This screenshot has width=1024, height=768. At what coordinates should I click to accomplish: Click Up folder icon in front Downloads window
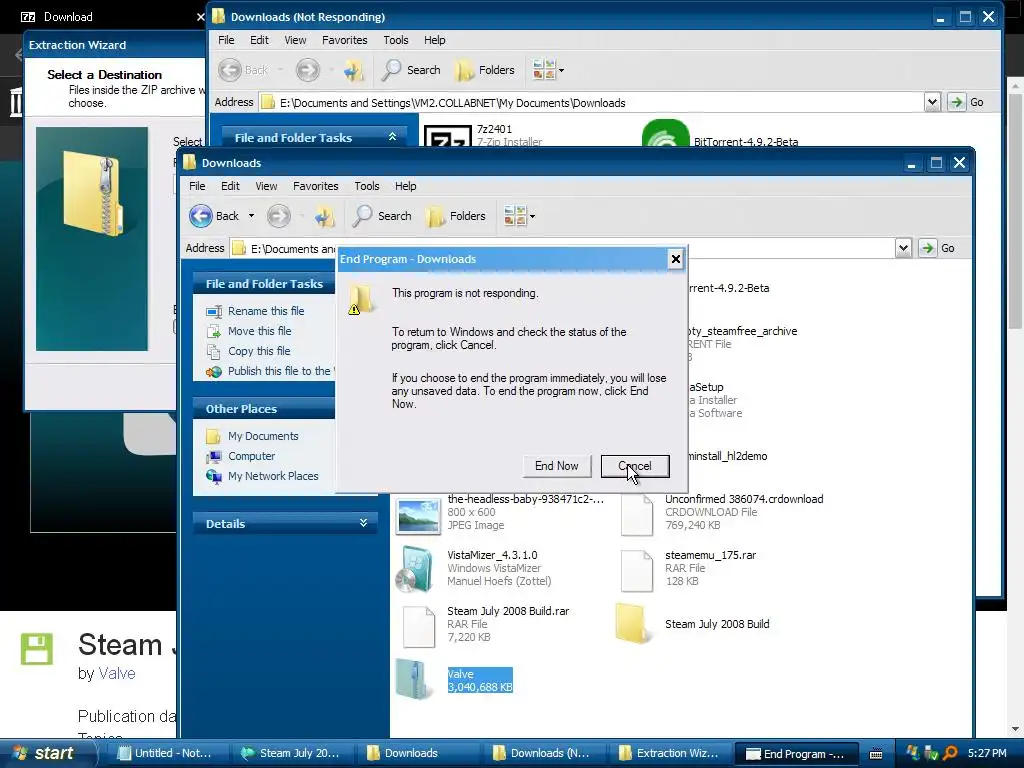pos(324,216)
